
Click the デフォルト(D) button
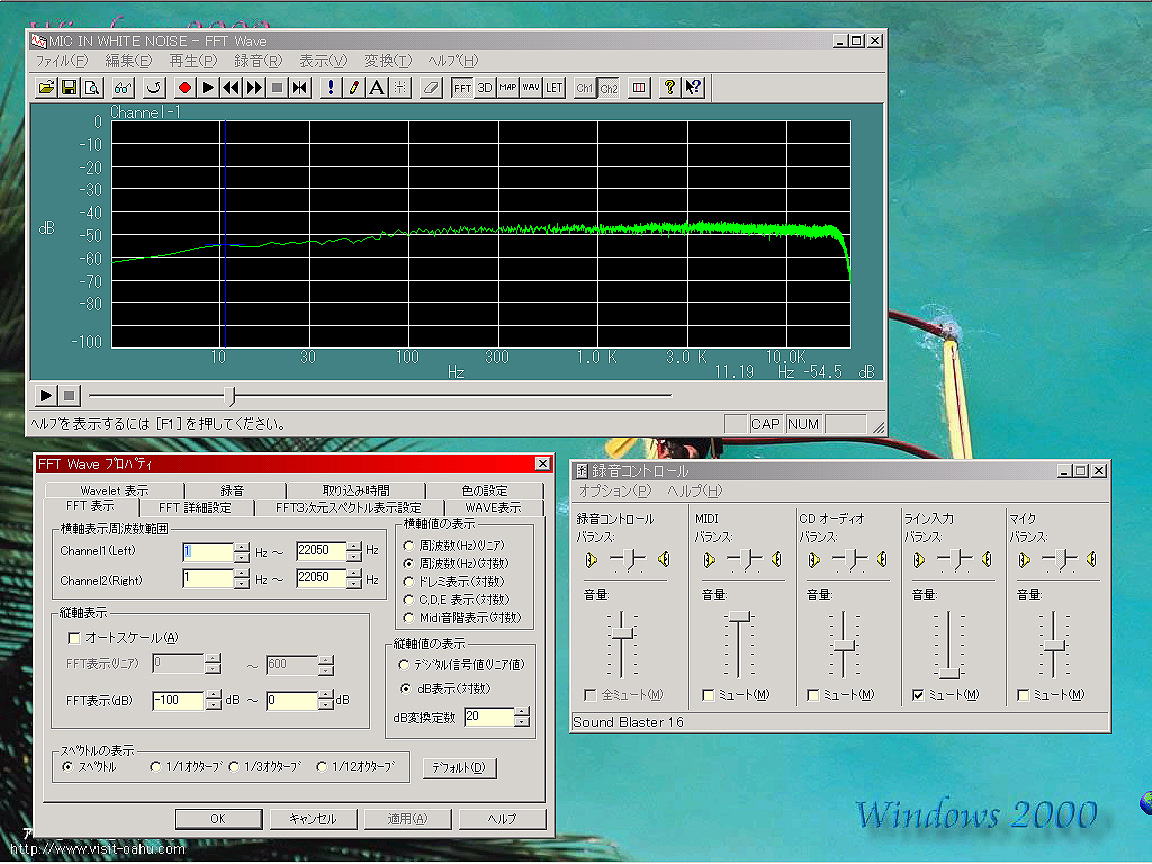[459, 768]
